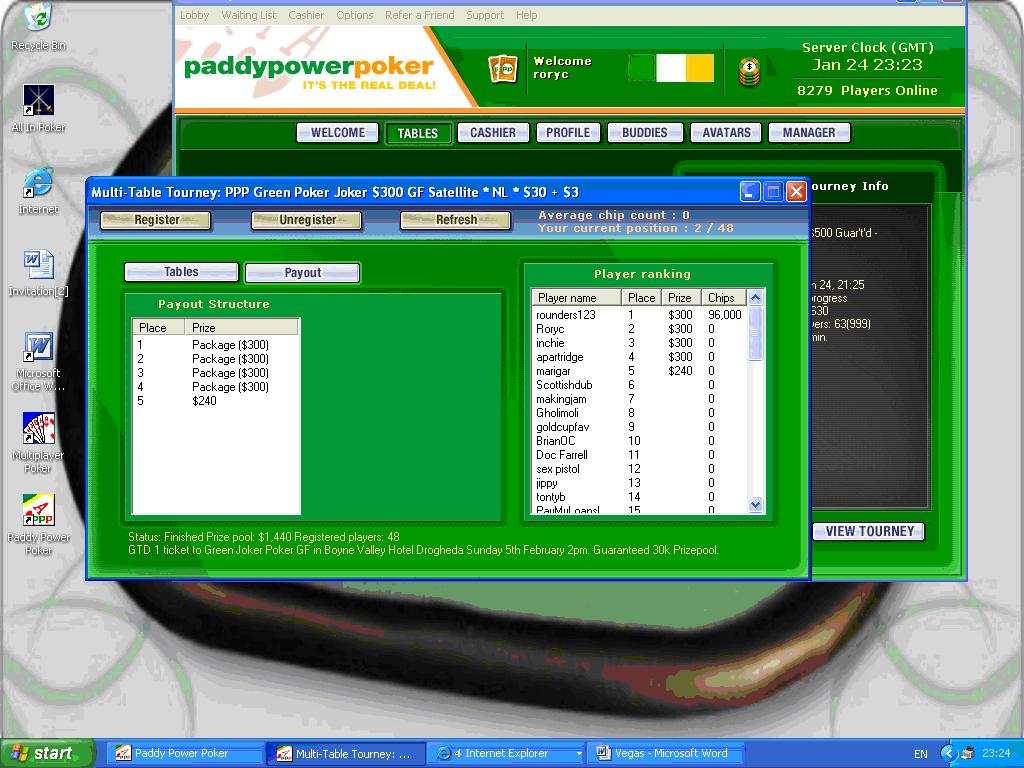
Task: Expand hidden system tray icons arrow
Action: click(949, 754)
